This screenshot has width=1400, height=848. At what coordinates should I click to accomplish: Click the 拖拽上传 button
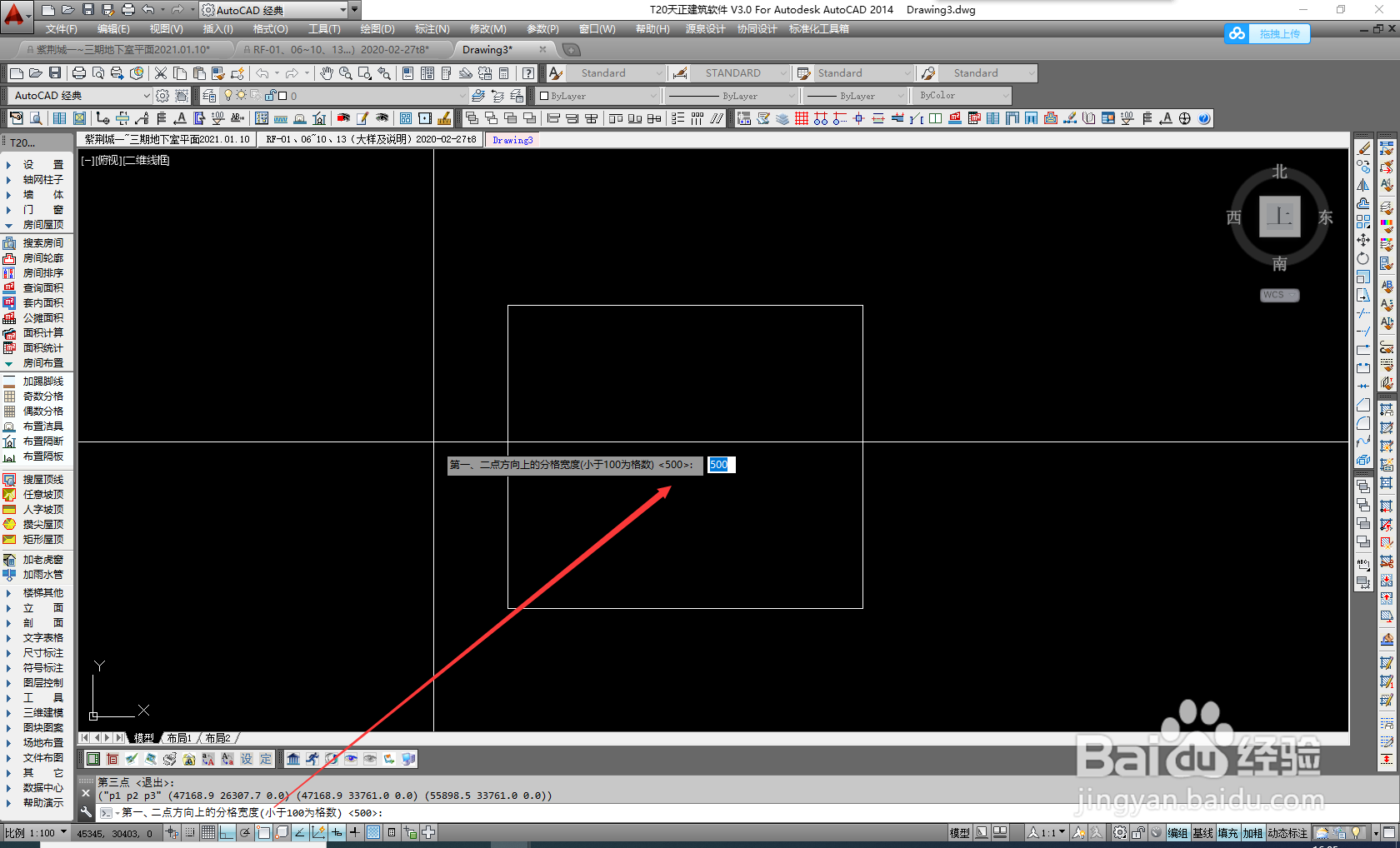tap(1279, 33)
